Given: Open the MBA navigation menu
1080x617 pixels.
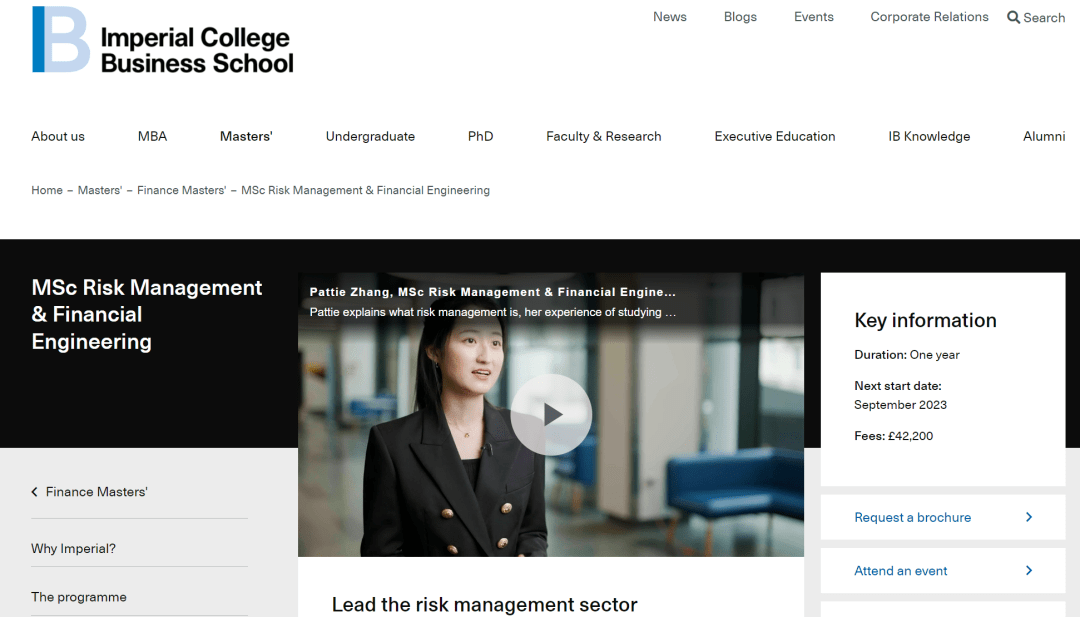Looking at the screenshot, I should (x=152, y=136).
